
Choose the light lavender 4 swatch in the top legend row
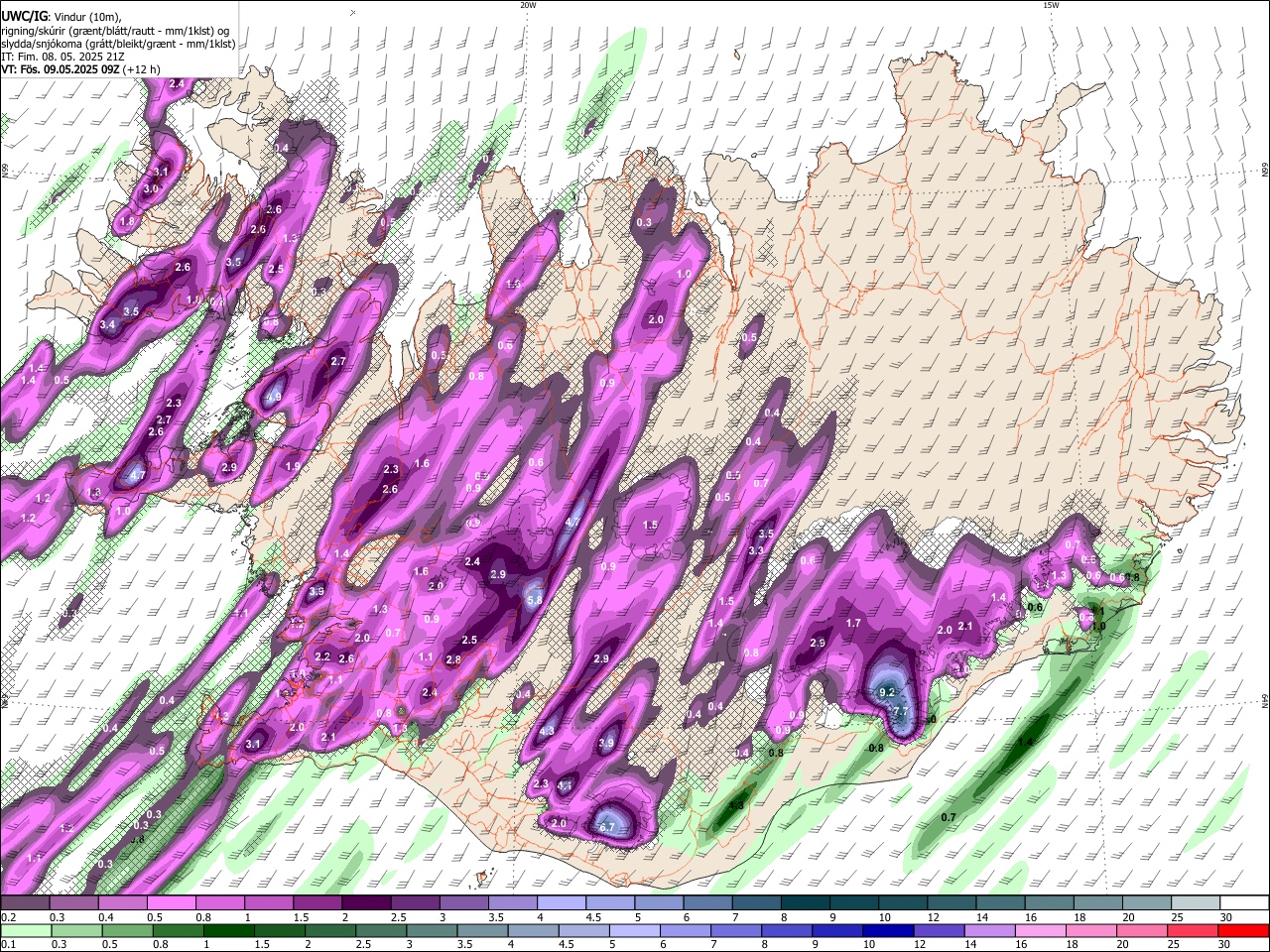(562, 903)
